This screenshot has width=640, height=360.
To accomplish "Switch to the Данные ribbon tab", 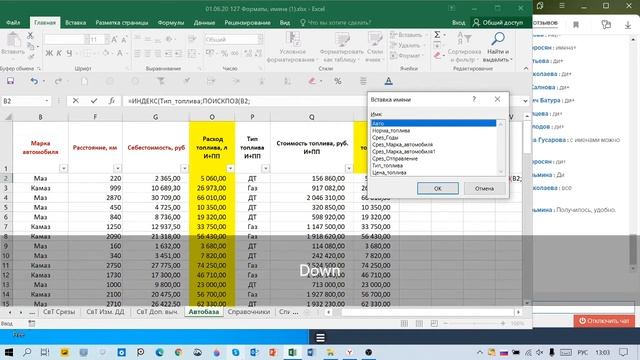I will point(204,22).
